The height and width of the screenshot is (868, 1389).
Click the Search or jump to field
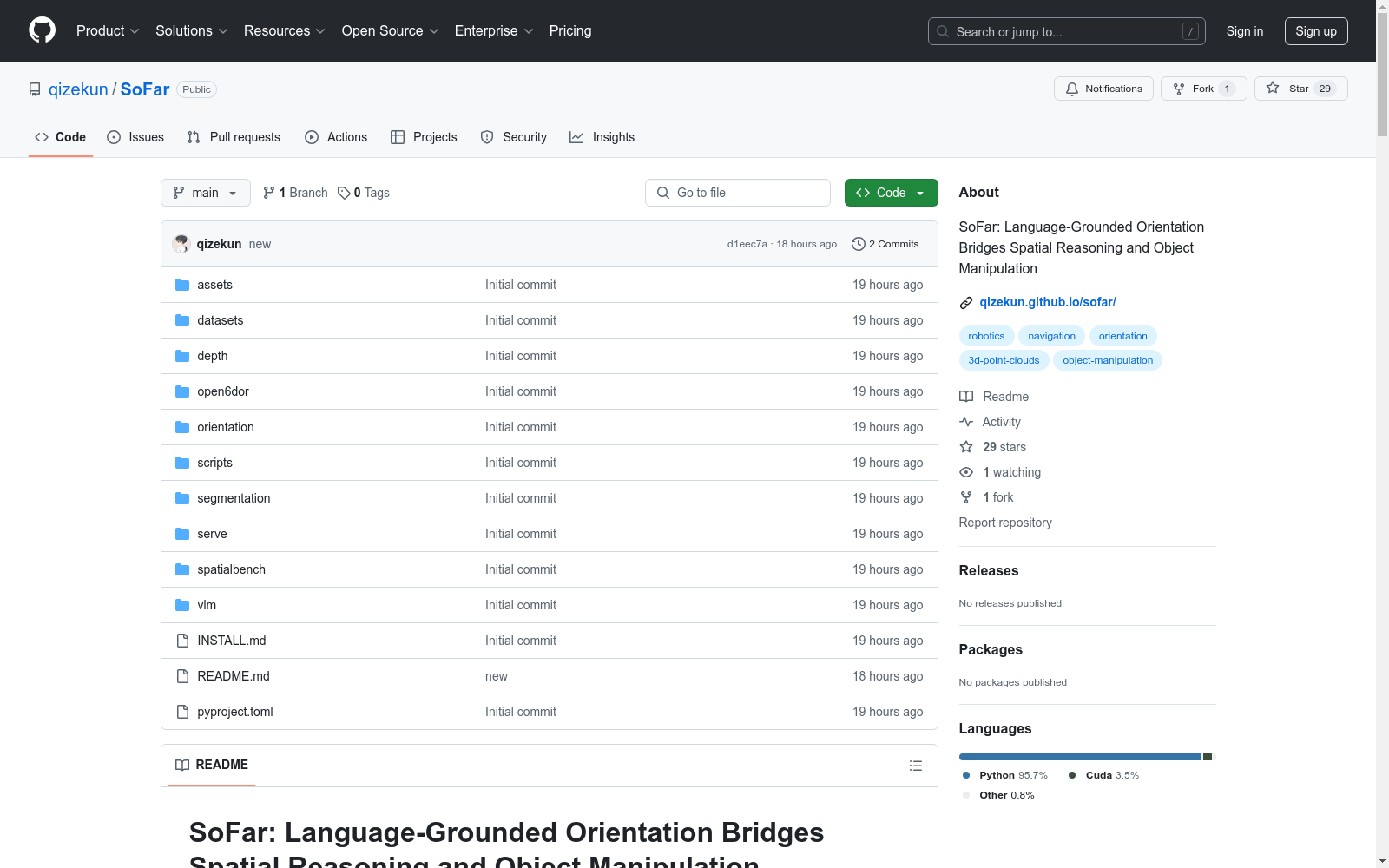pos(1067,31)
